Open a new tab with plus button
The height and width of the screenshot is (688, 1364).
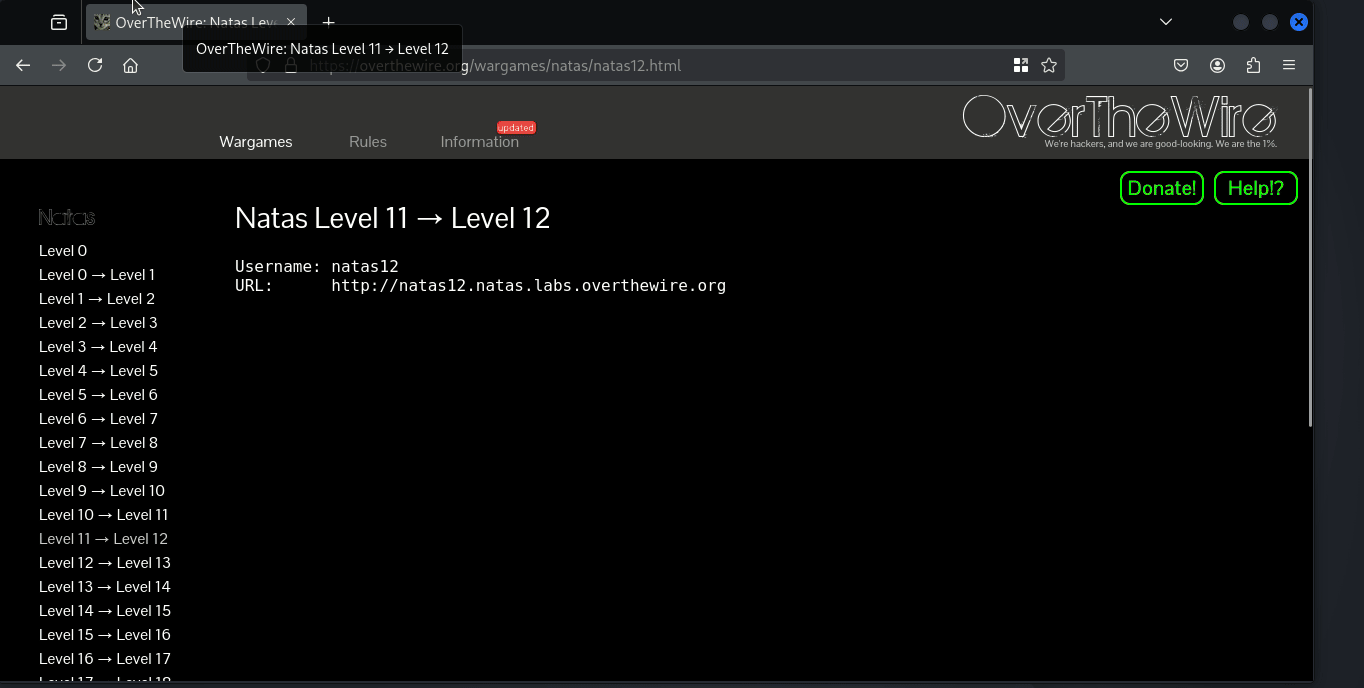pyautogui.click(x=328, y=22)
